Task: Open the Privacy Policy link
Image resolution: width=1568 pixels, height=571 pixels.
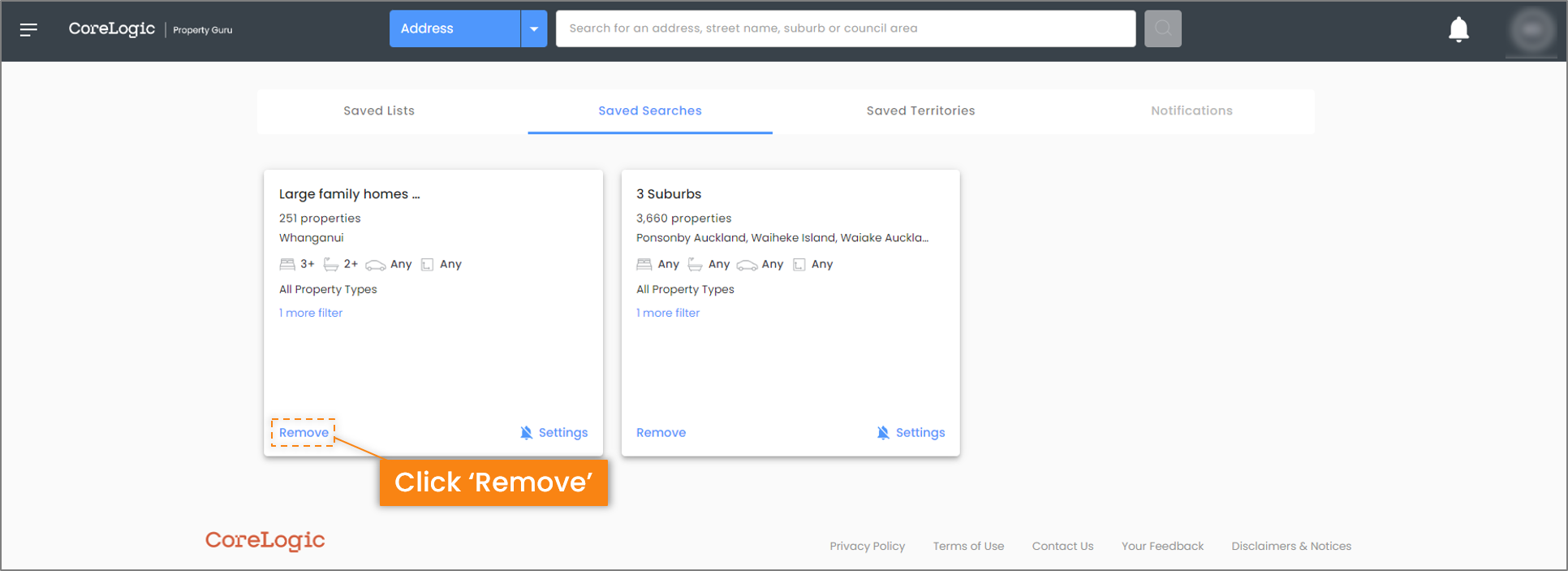Action: [x=867, y=546]
